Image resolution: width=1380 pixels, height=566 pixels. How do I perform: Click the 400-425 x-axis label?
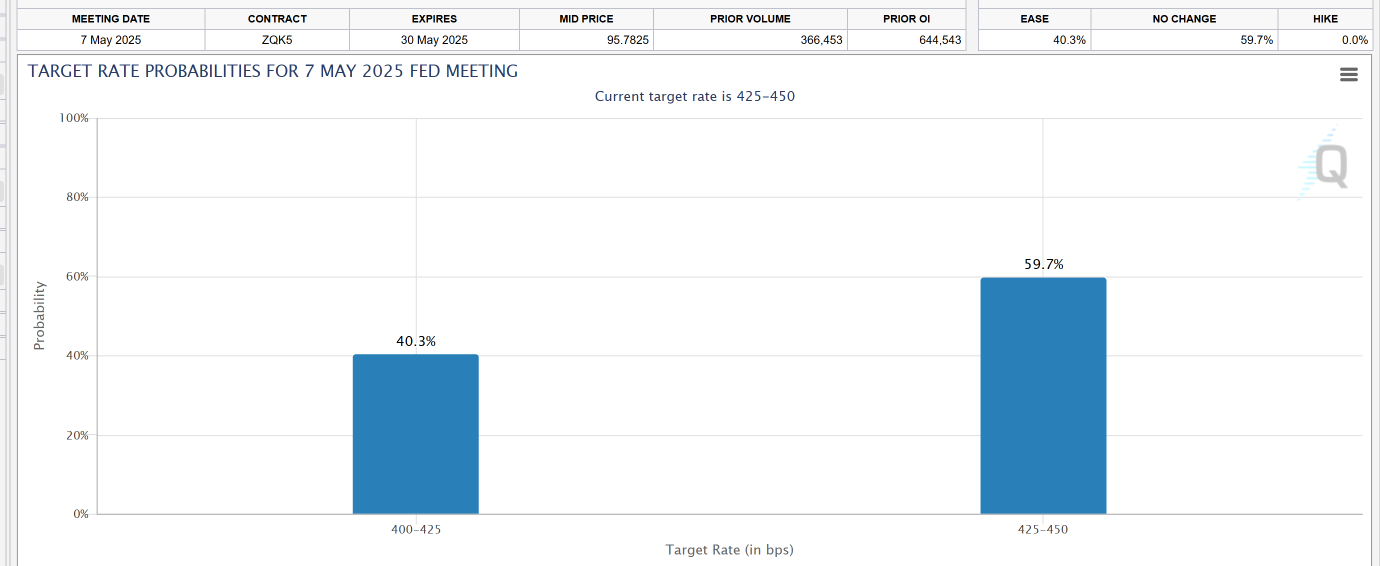pyautogui.click(x=416, y=529)
